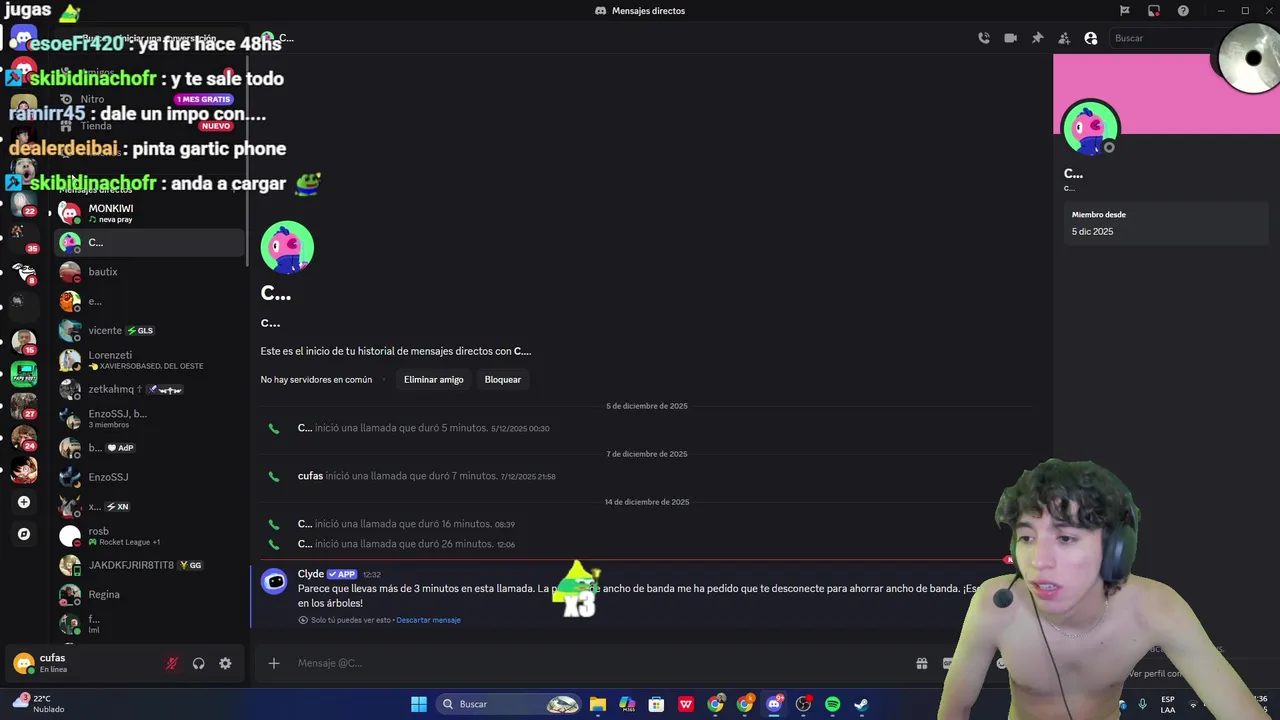Image resolution: width=1280 pixels, height=720 pixels.
Task: Click C... large avatar in chat header
Action: click(x=287, y=247)
